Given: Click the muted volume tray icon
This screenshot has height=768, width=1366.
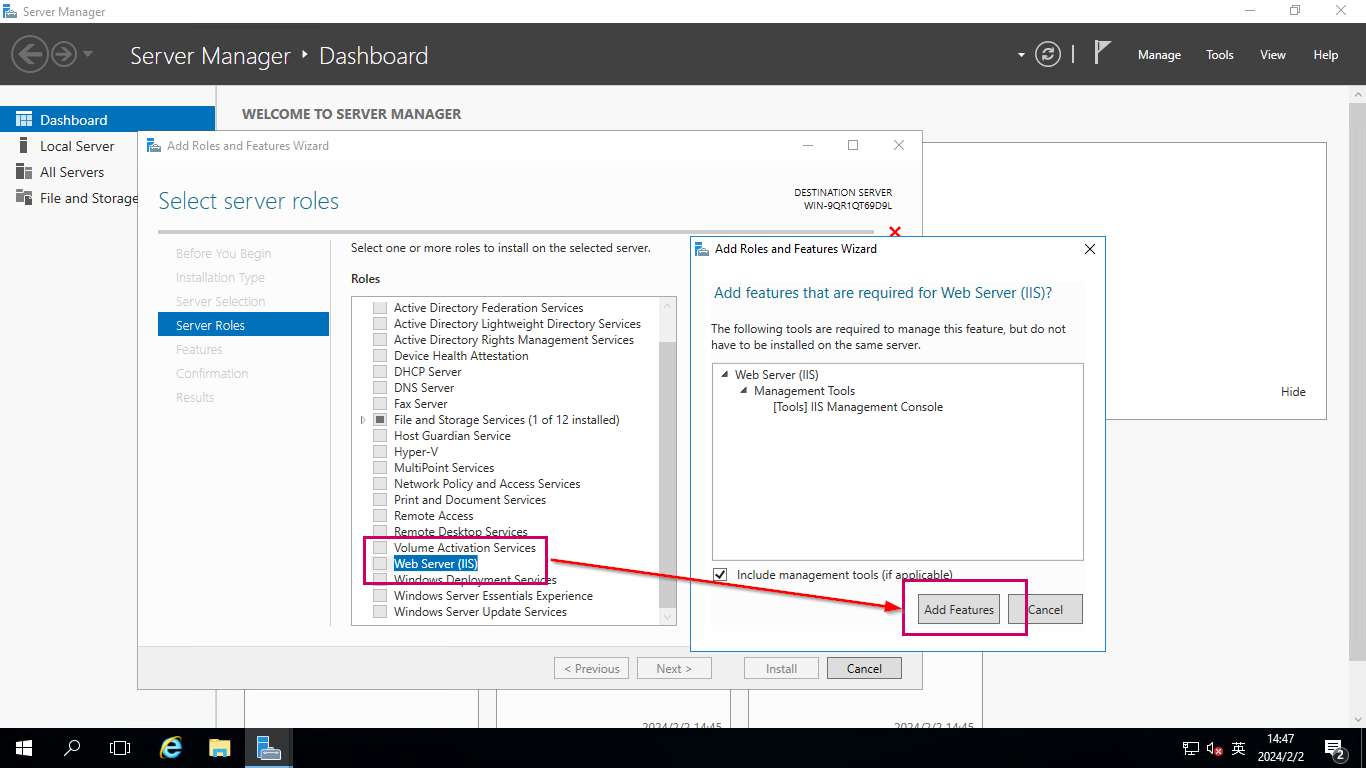Looking at the screenshot, I should pyautogui.click(x=1215, y=748).
